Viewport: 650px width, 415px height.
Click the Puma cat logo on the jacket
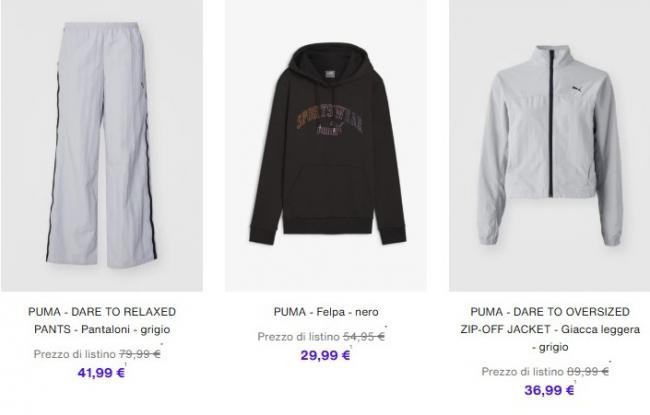[x=577, y=90]
